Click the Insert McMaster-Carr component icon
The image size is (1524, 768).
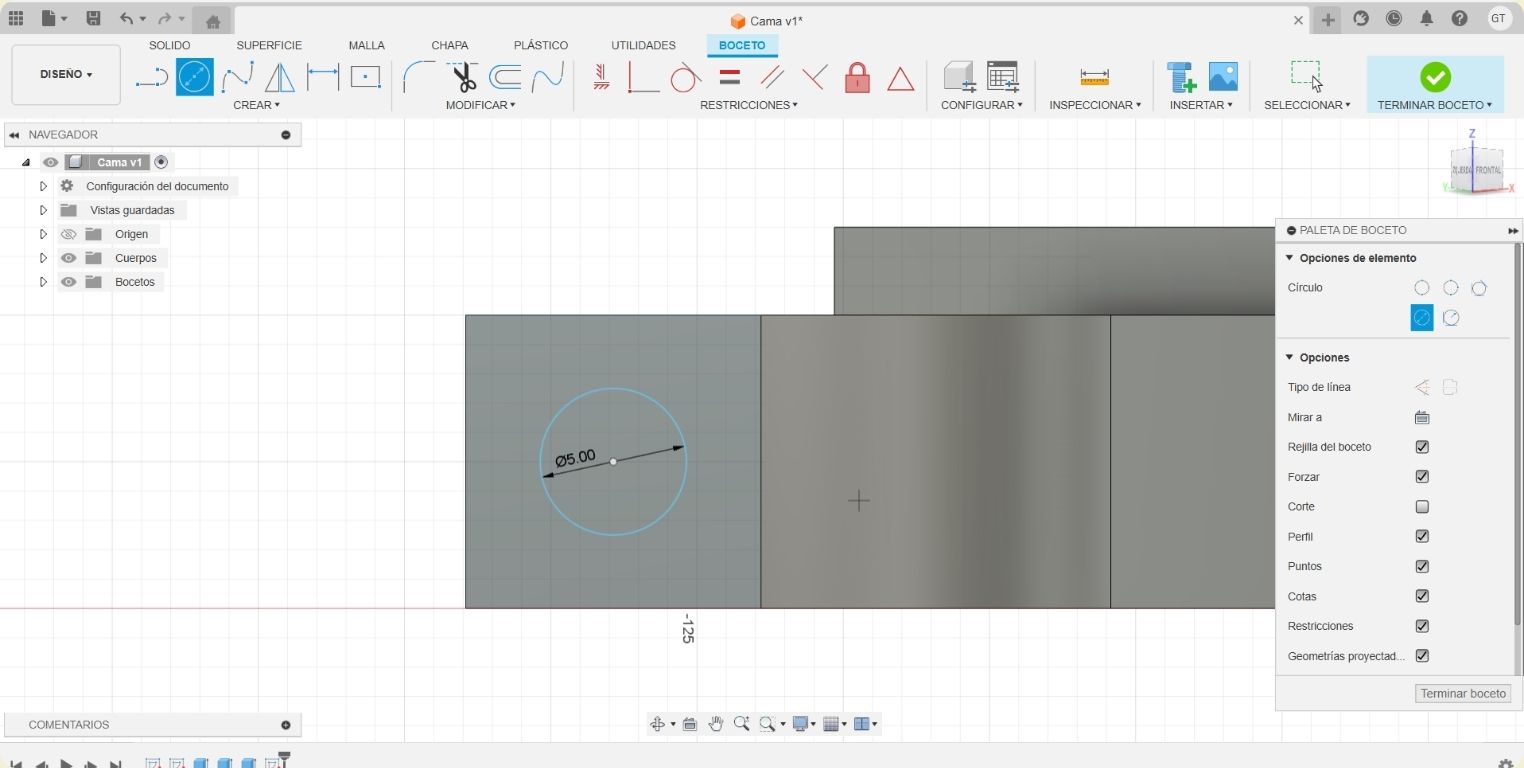click(1181, 77)
